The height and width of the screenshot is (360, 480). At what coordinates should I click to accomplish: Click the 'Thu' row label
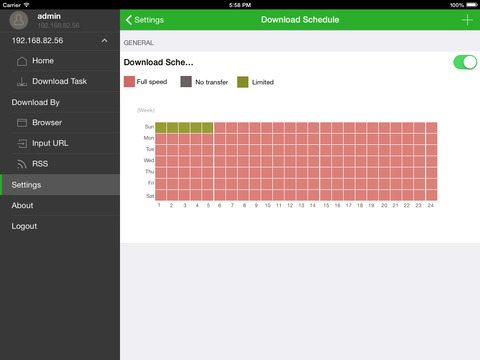click(x=149, y=172)
